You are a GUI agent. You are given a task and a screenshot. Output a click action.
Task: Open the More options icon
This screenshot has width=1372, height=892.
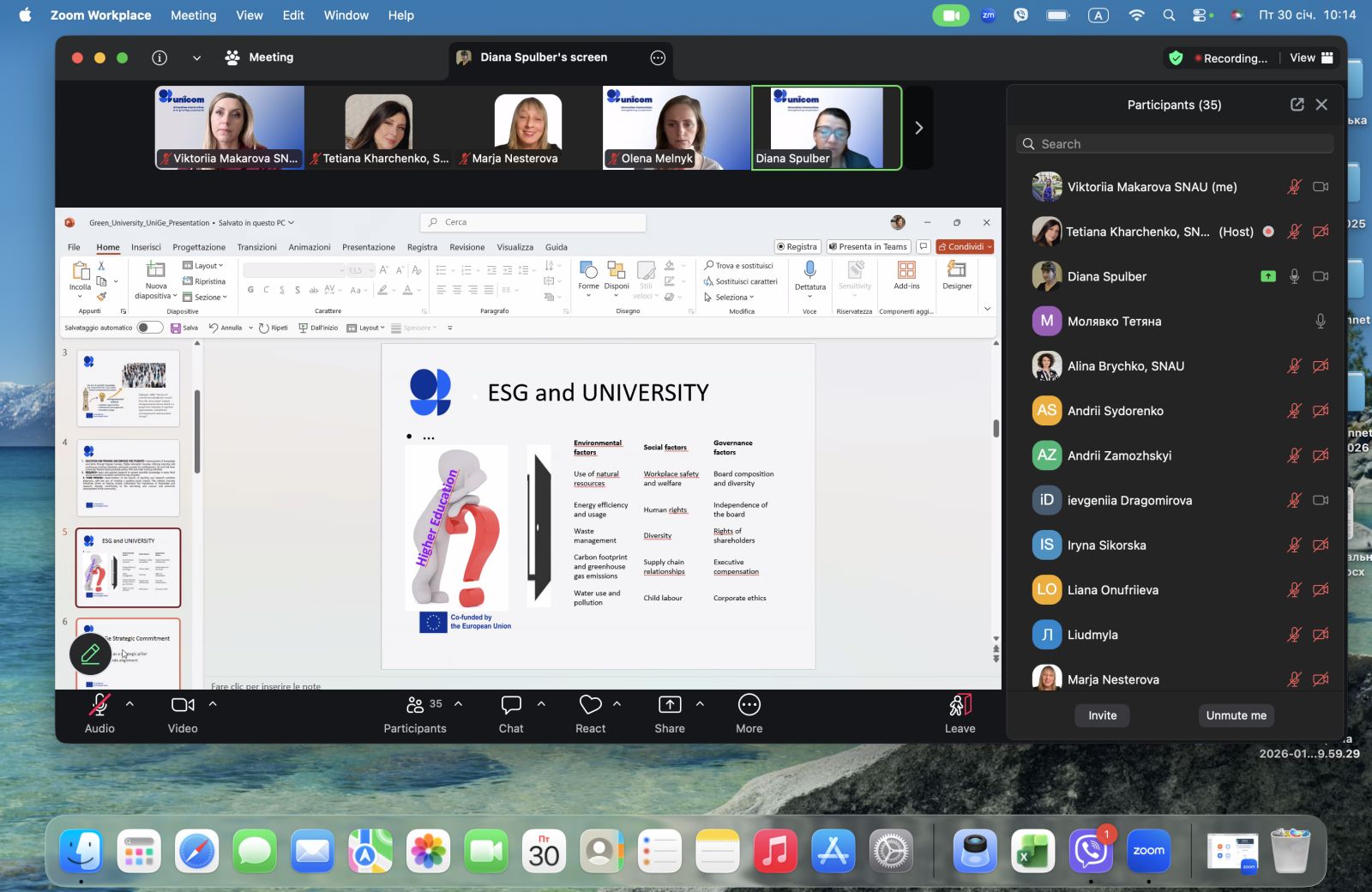[x=749, y=705]
